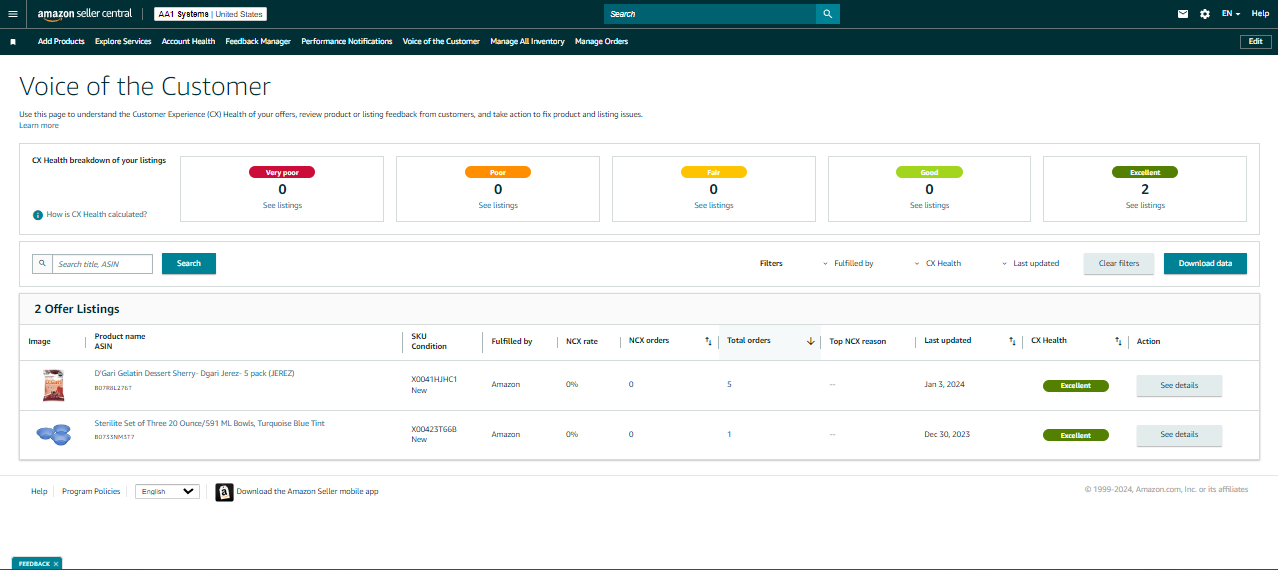Close the Feedback tab with X
The width and height of the screenshot is (1278, 570).
[x=56, y=564]
